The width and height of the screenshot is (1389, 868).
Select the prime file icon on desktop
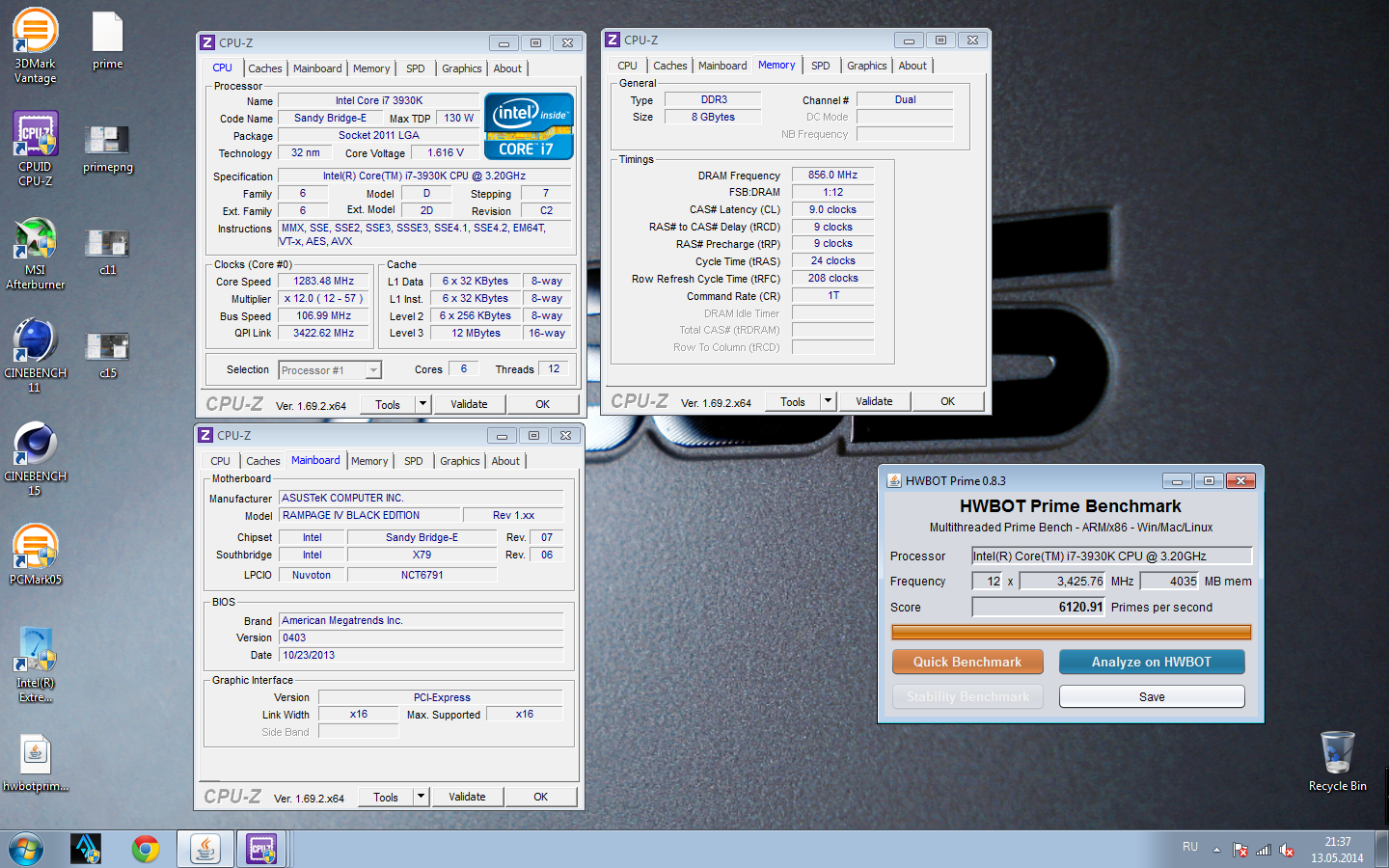pyautogui.click(x=107, y=41)
